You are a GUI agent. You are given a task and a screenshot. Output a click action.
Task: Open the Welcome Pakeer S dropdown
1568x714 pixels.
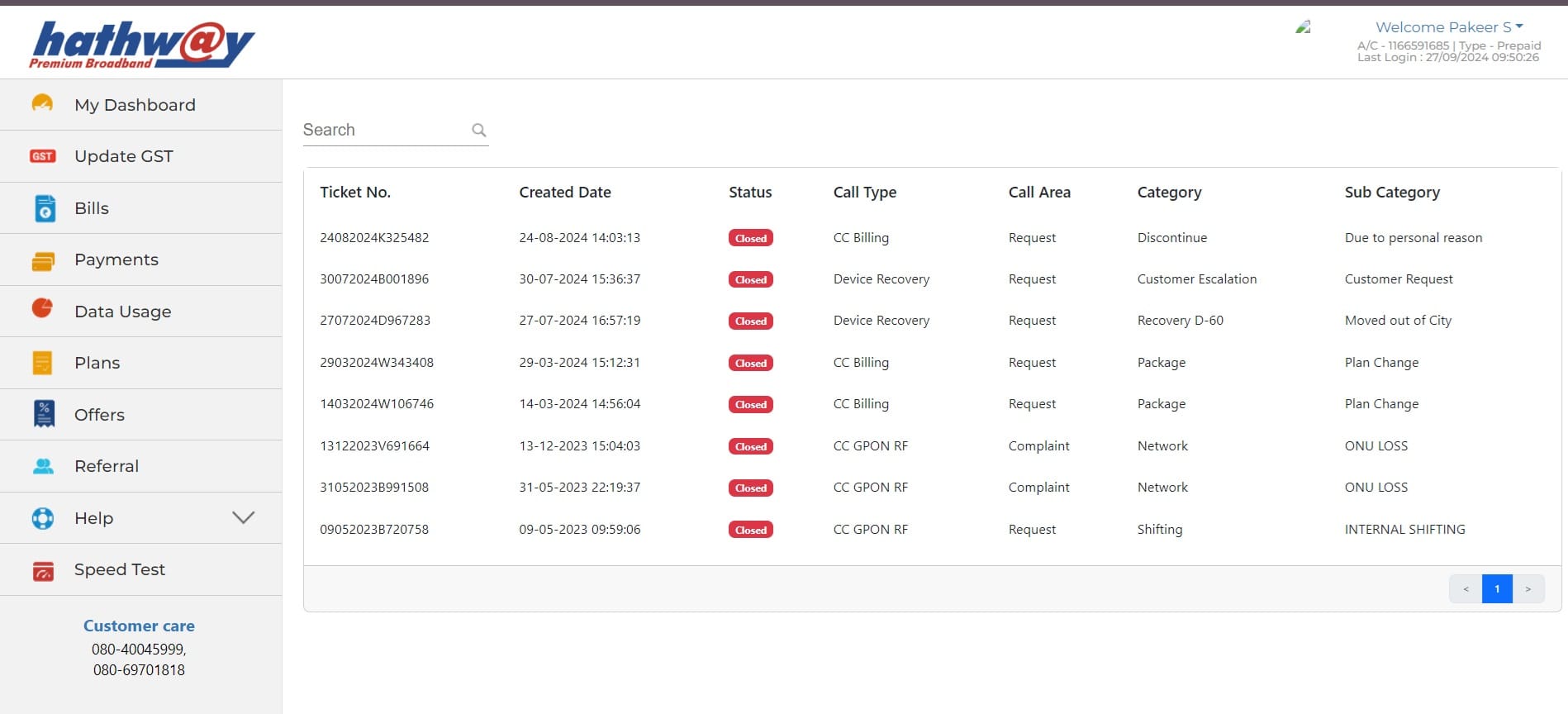pos(1449,27)
